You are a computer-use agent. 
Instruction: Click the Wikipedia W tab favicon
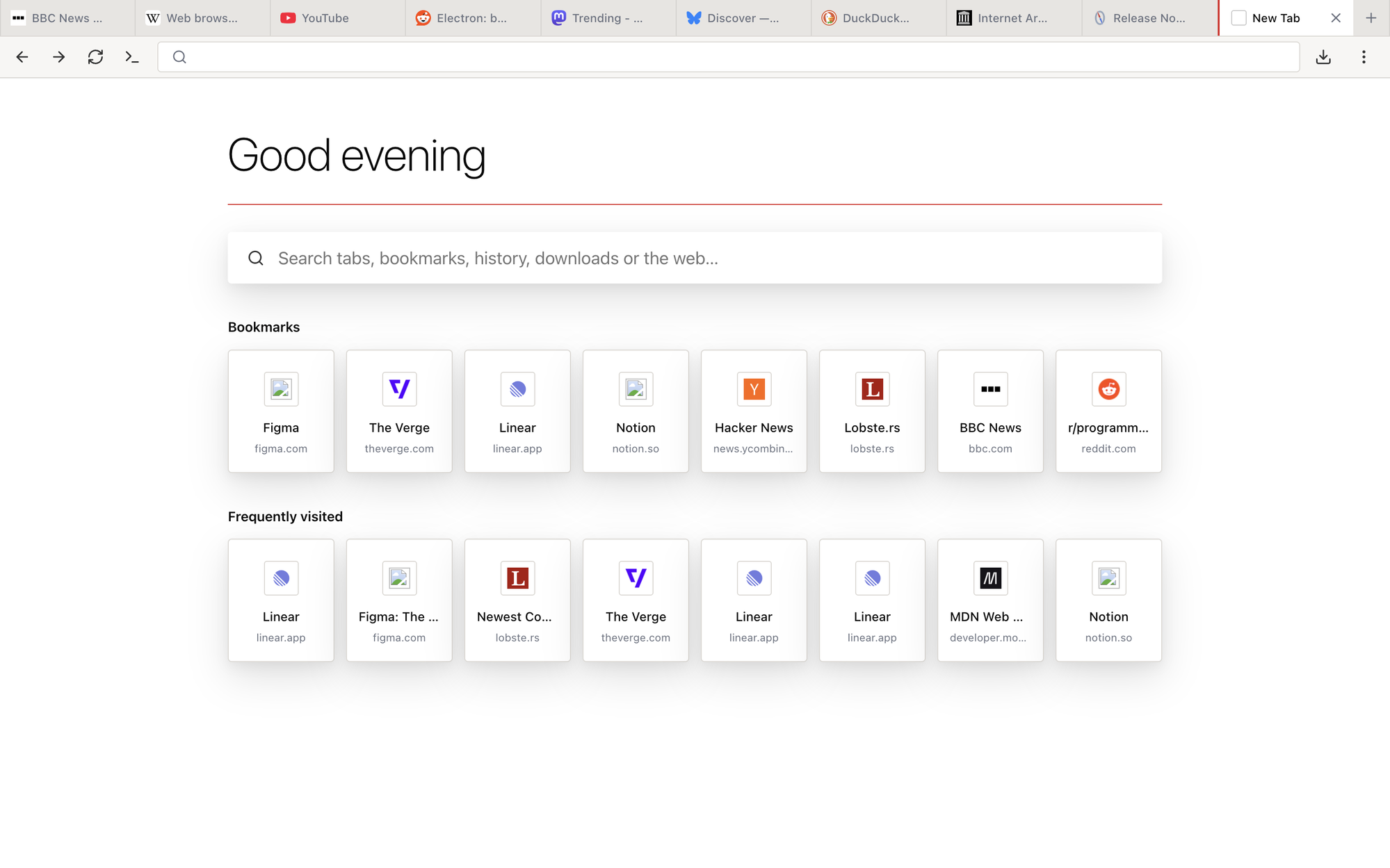click(x=153, y=18)
